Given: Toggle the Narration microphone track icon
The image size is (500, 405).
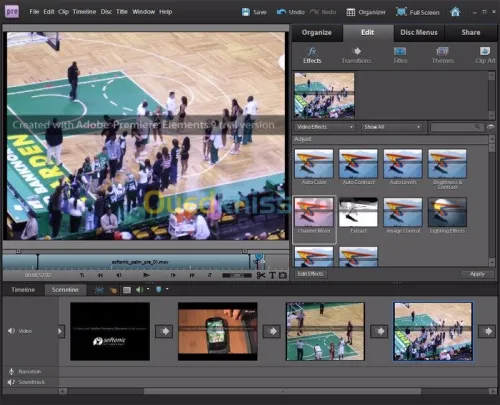Looking at the screenshot, I should point(11,371).
